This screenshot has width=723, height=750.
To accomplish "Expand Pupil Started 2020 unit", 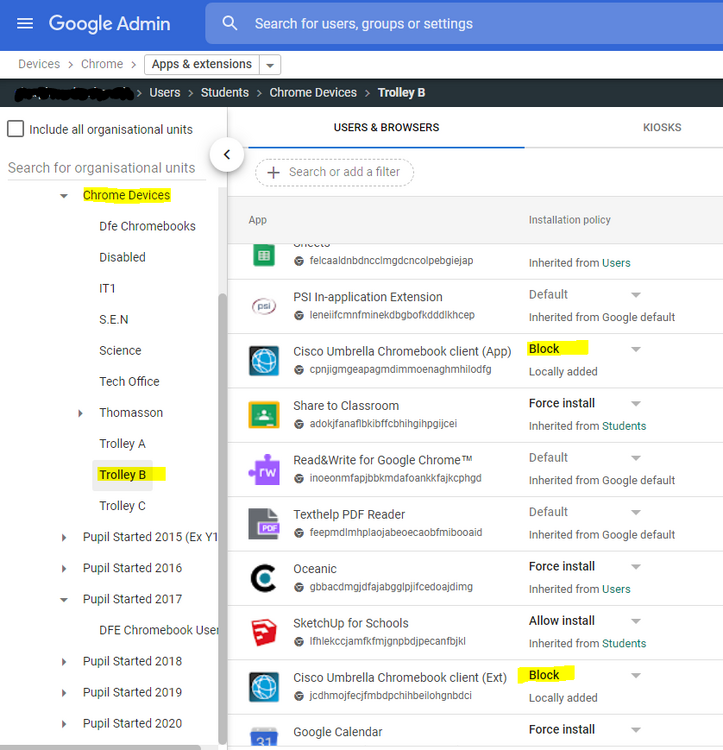I will click(x=64, y=724).
